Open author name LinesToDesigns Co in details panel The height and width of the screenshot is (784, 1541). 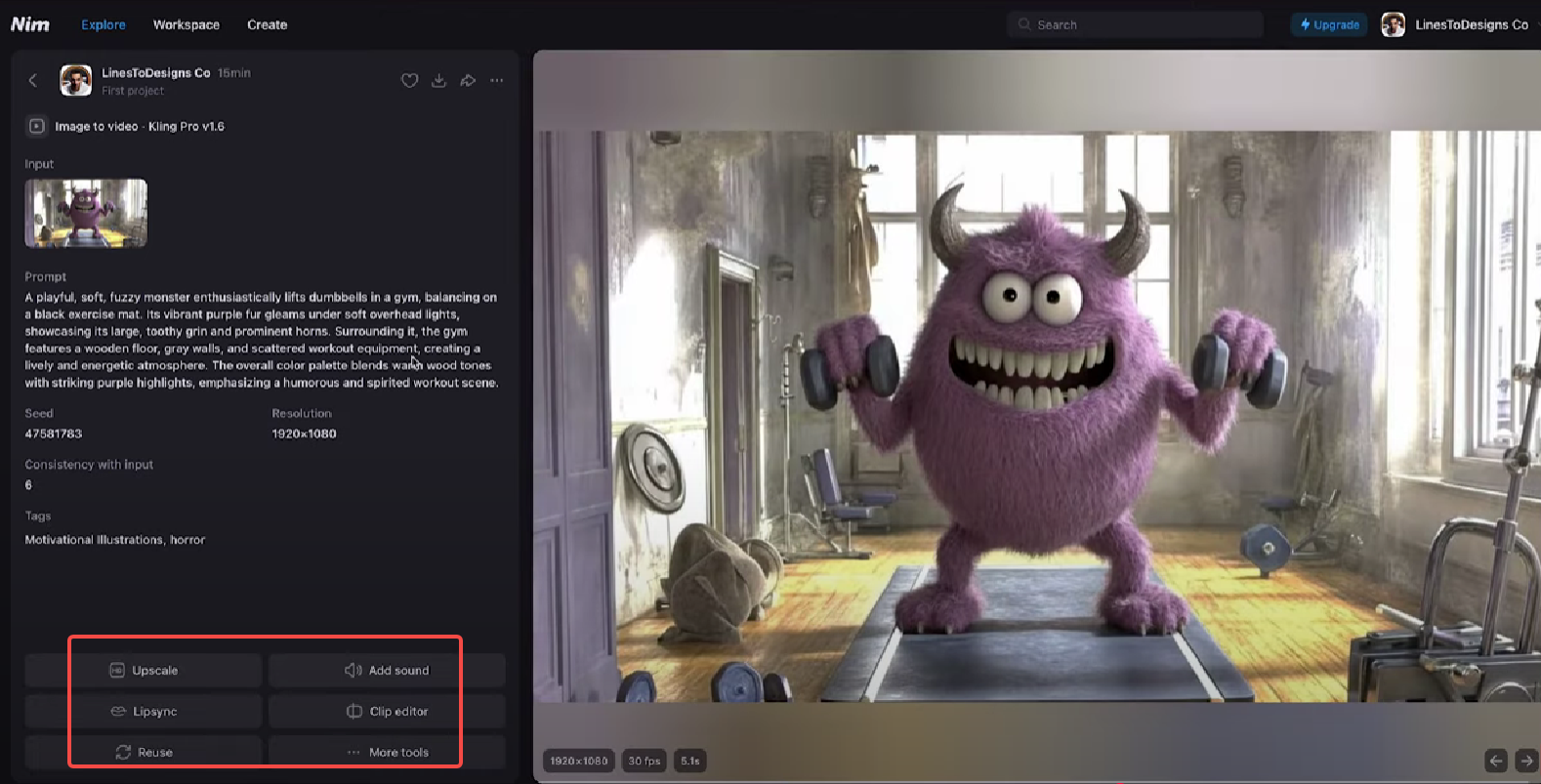coord(156,73)
